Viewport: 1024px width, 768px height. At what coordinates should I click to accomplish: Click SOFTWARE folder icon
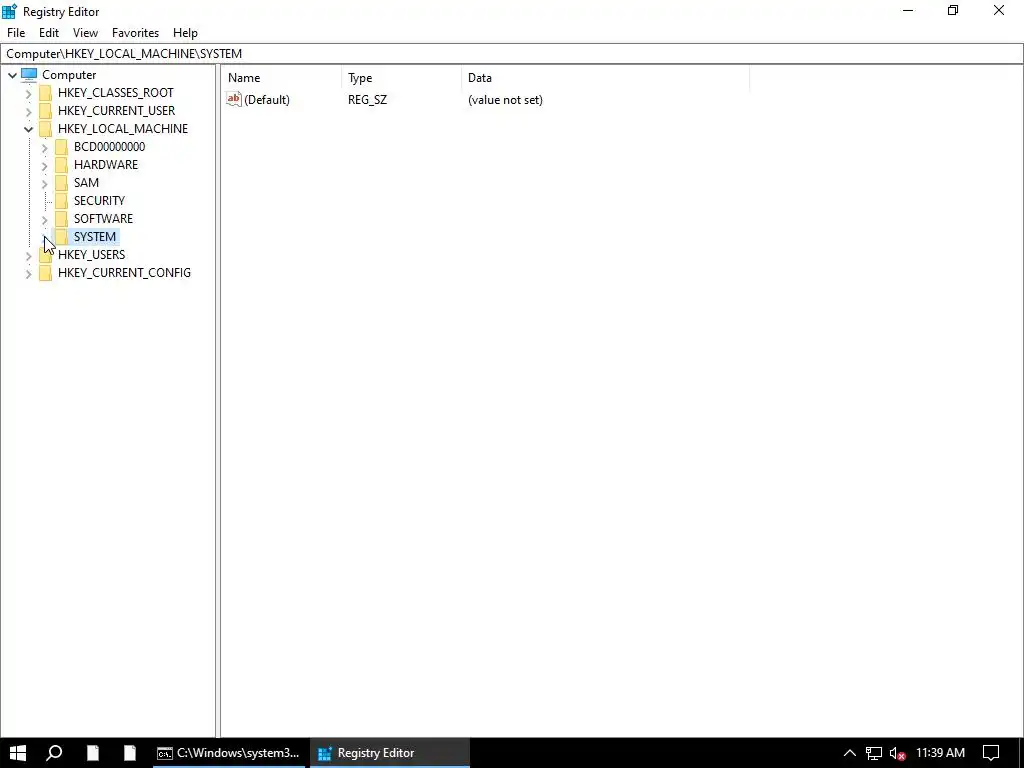(x=61, y=218)
